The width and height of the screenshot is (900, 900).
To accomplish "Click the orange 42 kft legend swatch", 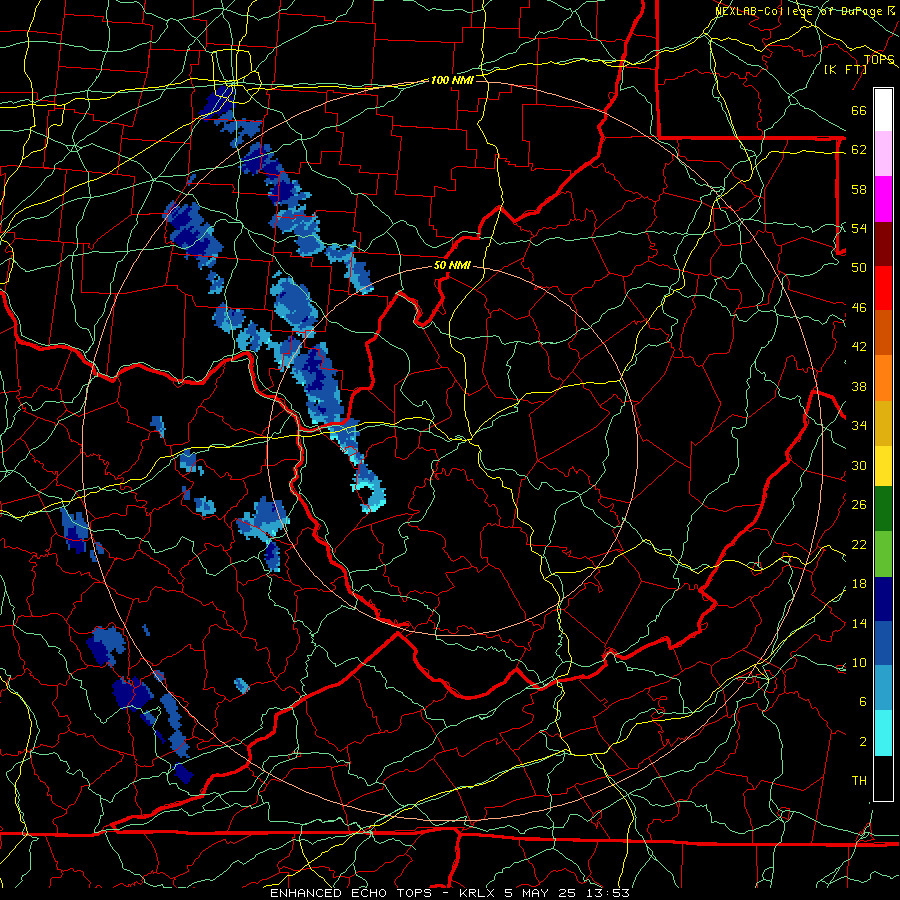I will [883, 378].
